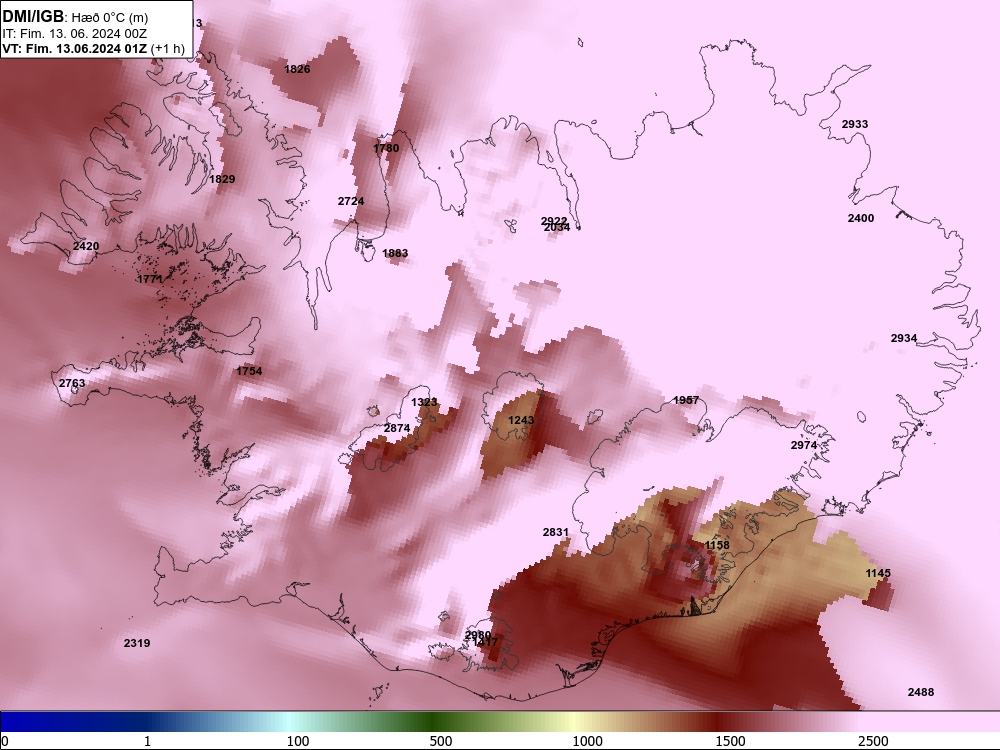
Task: Click the 1826 height value label
Action: [x=297, y=69]
